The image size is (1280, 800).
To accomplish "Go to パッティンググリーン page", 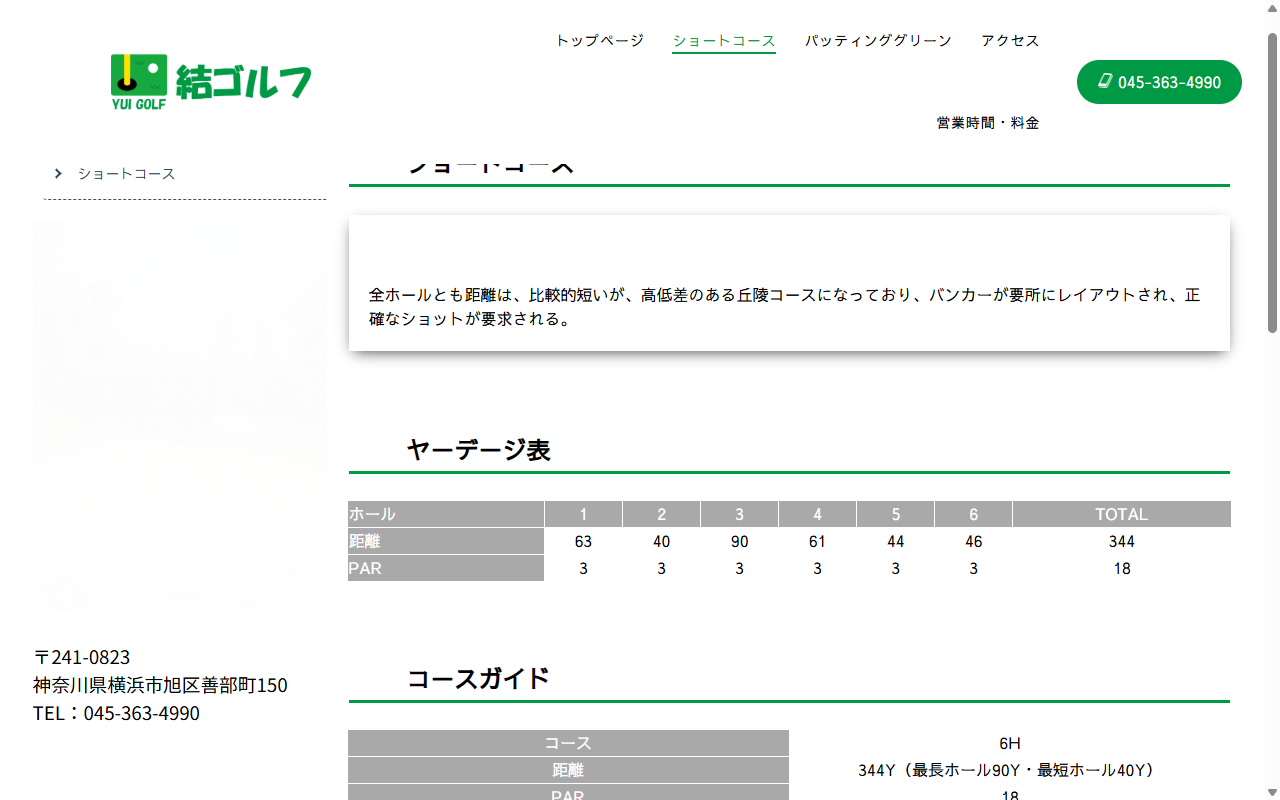I will (x=878, y=41).
